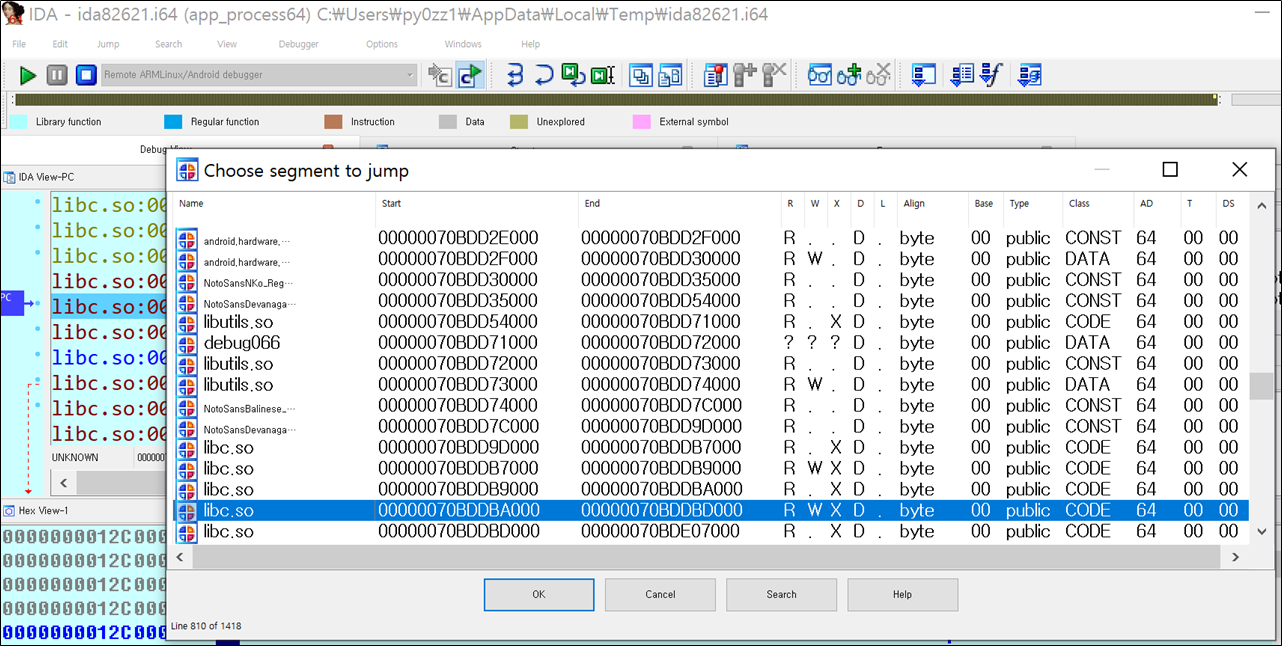
Task: Click Cancel in Choose segment dialog
Action: (660, 594)
